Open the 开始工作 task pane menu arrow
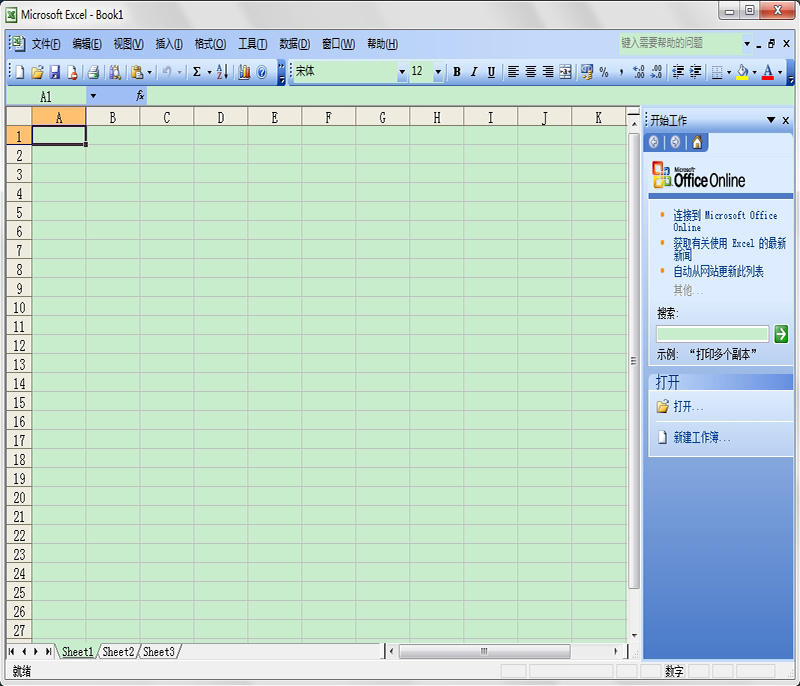Viewport: 800px width, 686px height. click(770, 120)
